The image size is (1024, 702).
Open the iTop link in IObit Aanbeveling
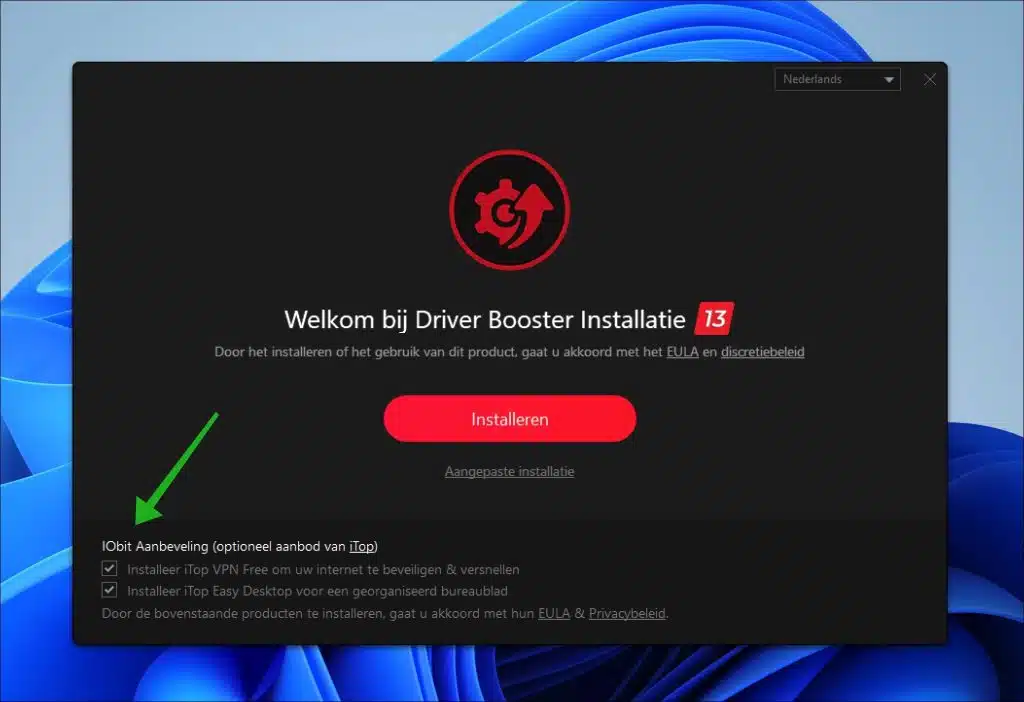point(362,547)
